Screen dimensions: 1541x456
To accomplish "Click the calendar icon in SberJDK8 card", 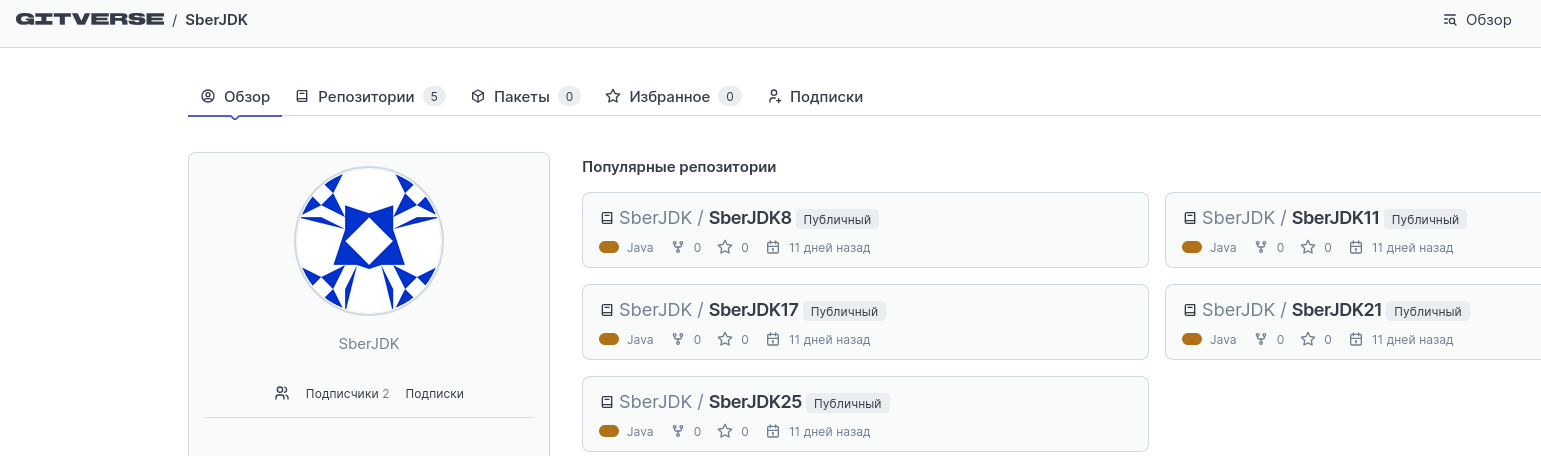I will [773, 247].
